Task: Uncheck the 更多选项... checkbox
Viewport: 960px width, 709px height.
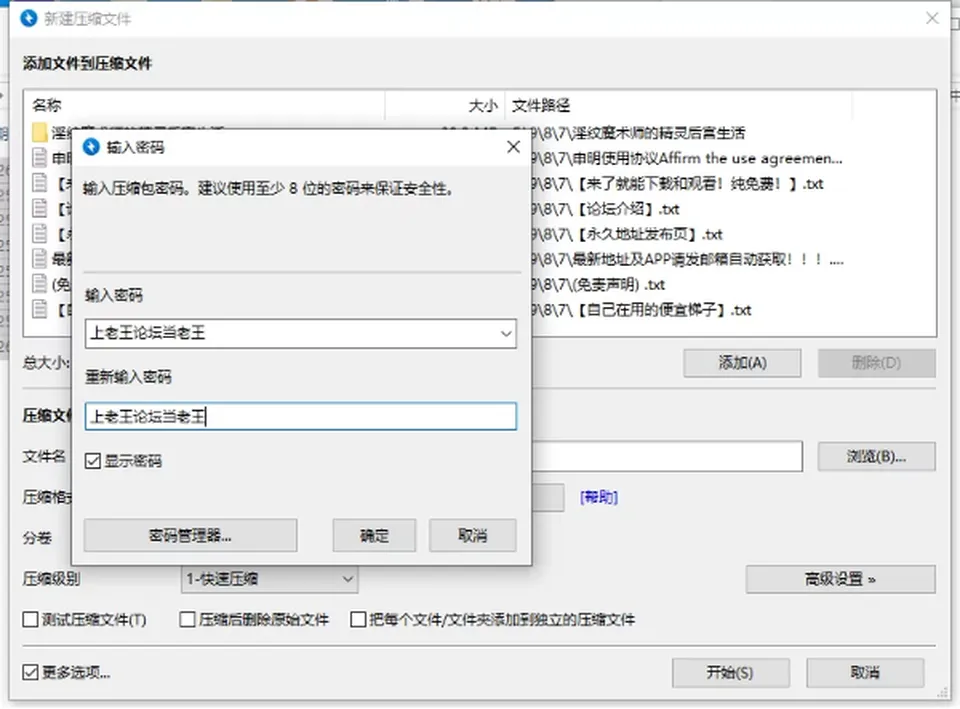Action: (30, 672)
